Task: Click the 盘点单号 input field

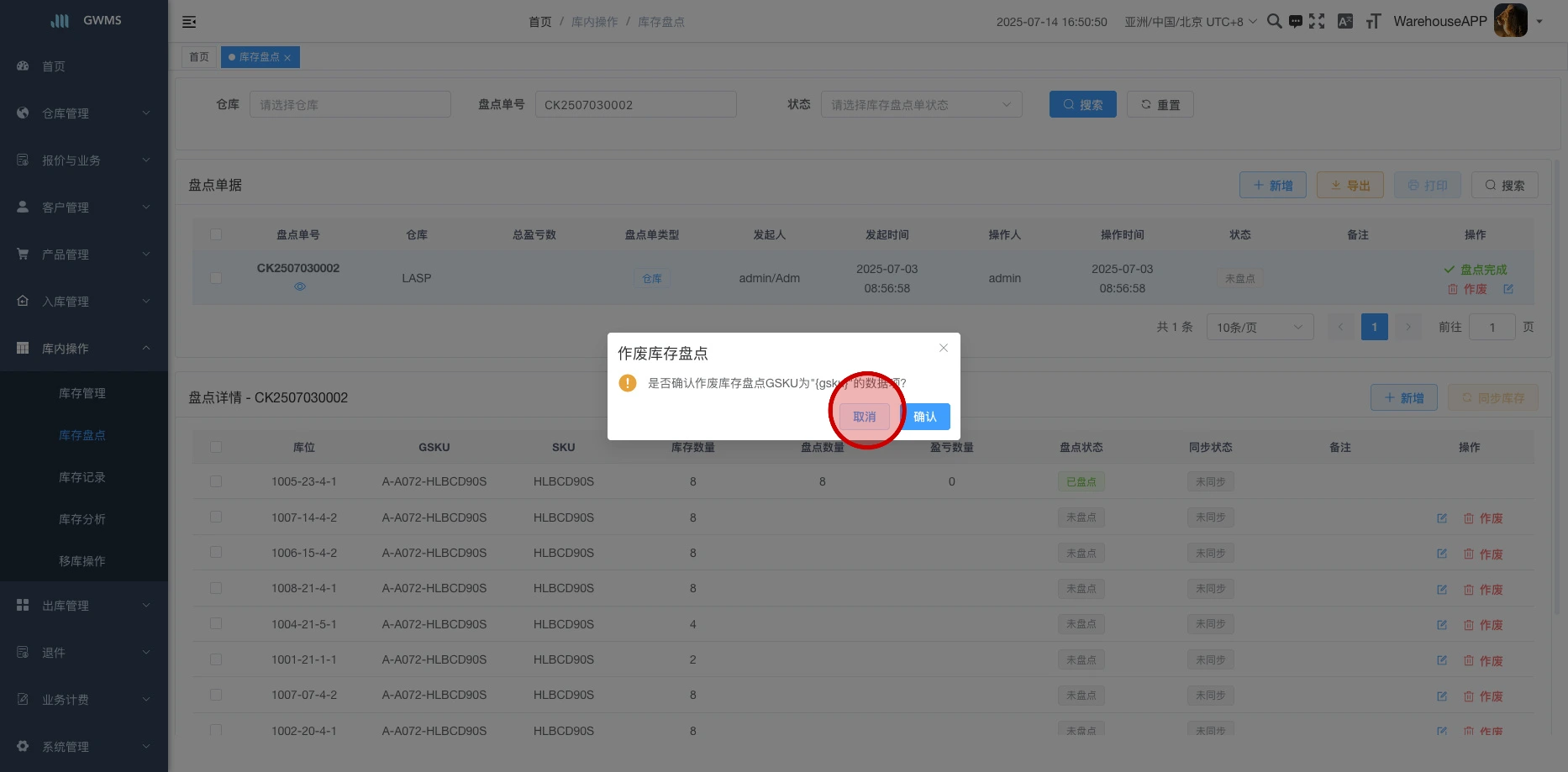Action: [635, 105]
